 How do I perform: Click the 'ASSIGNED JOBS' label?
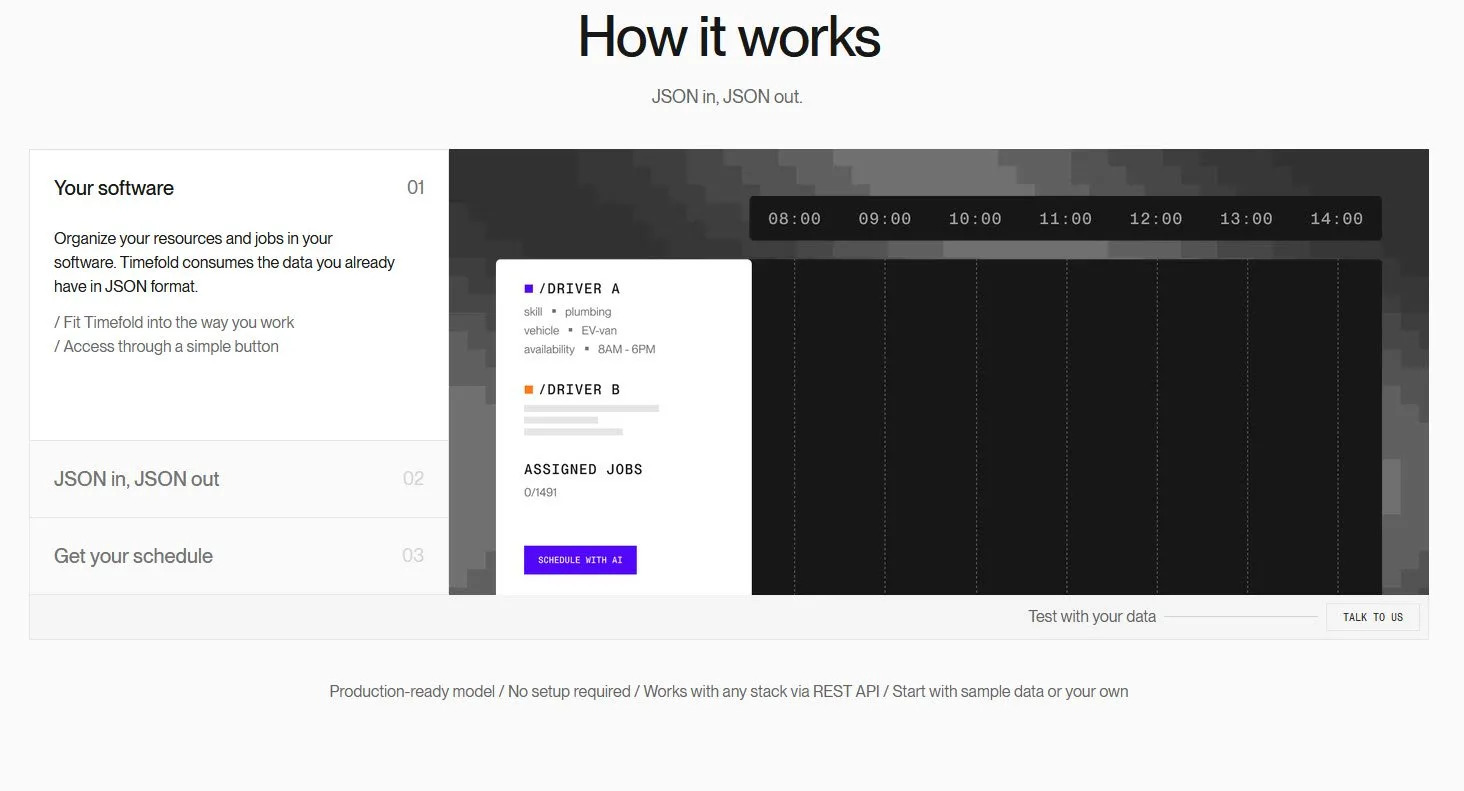click(583, 469)
